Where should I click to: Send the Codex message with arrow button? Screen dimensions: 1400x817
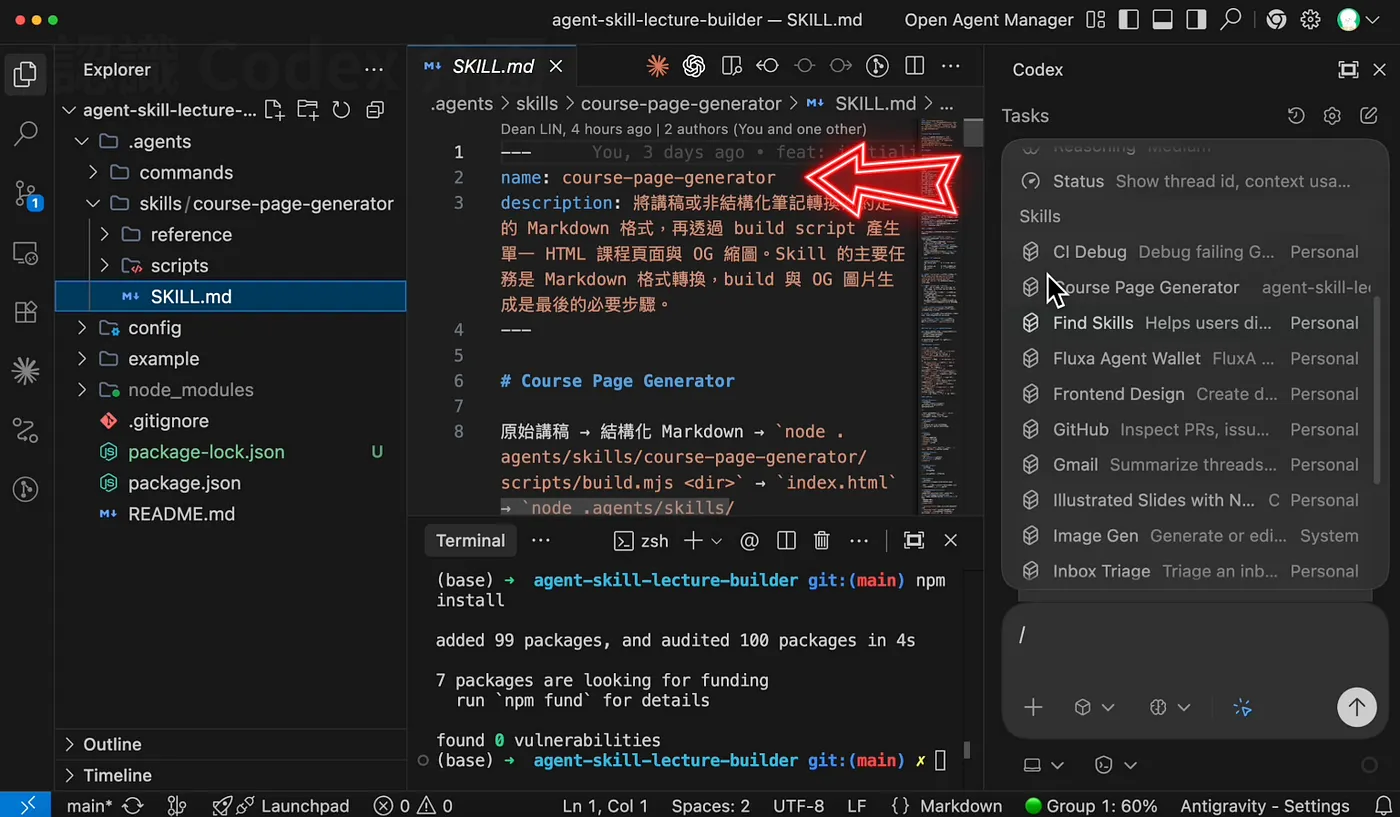coord(1357,708)
